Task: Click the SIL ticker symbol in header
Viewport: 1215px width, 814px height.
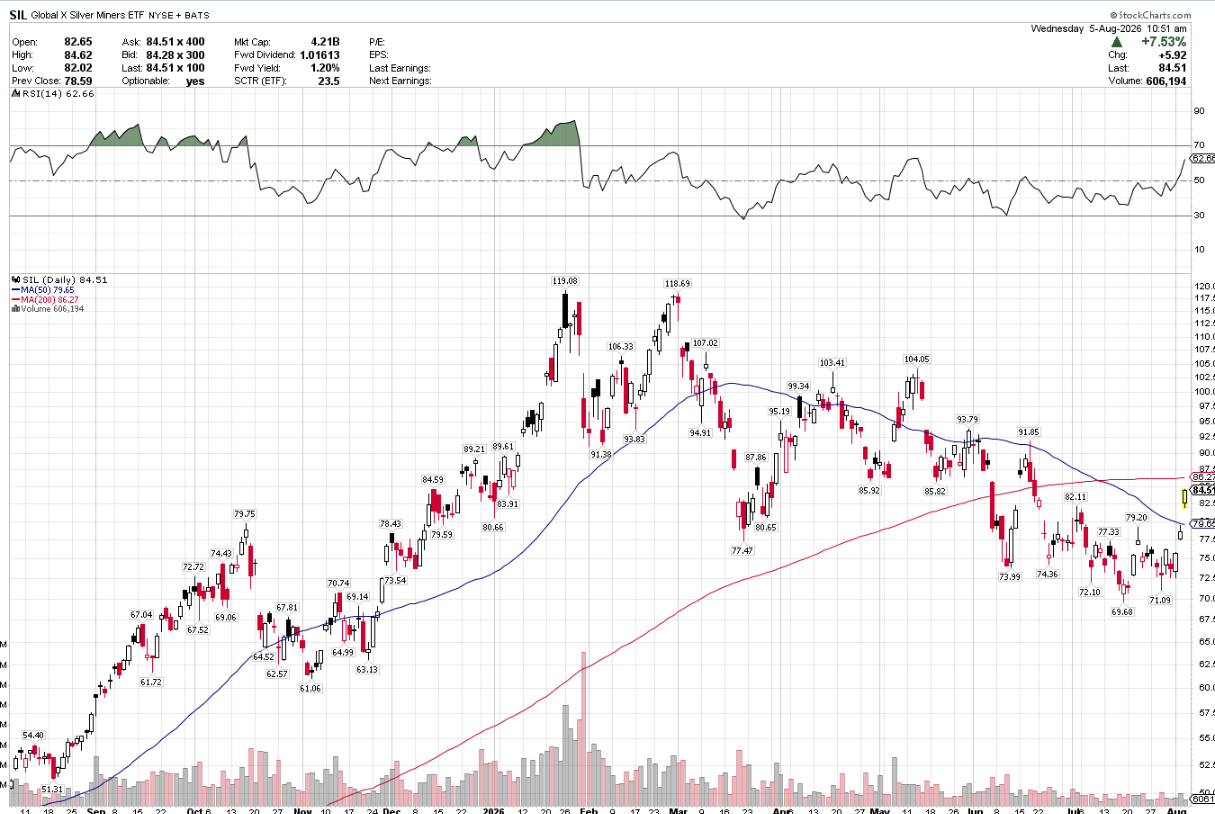Action: click(x=20, y=16)
